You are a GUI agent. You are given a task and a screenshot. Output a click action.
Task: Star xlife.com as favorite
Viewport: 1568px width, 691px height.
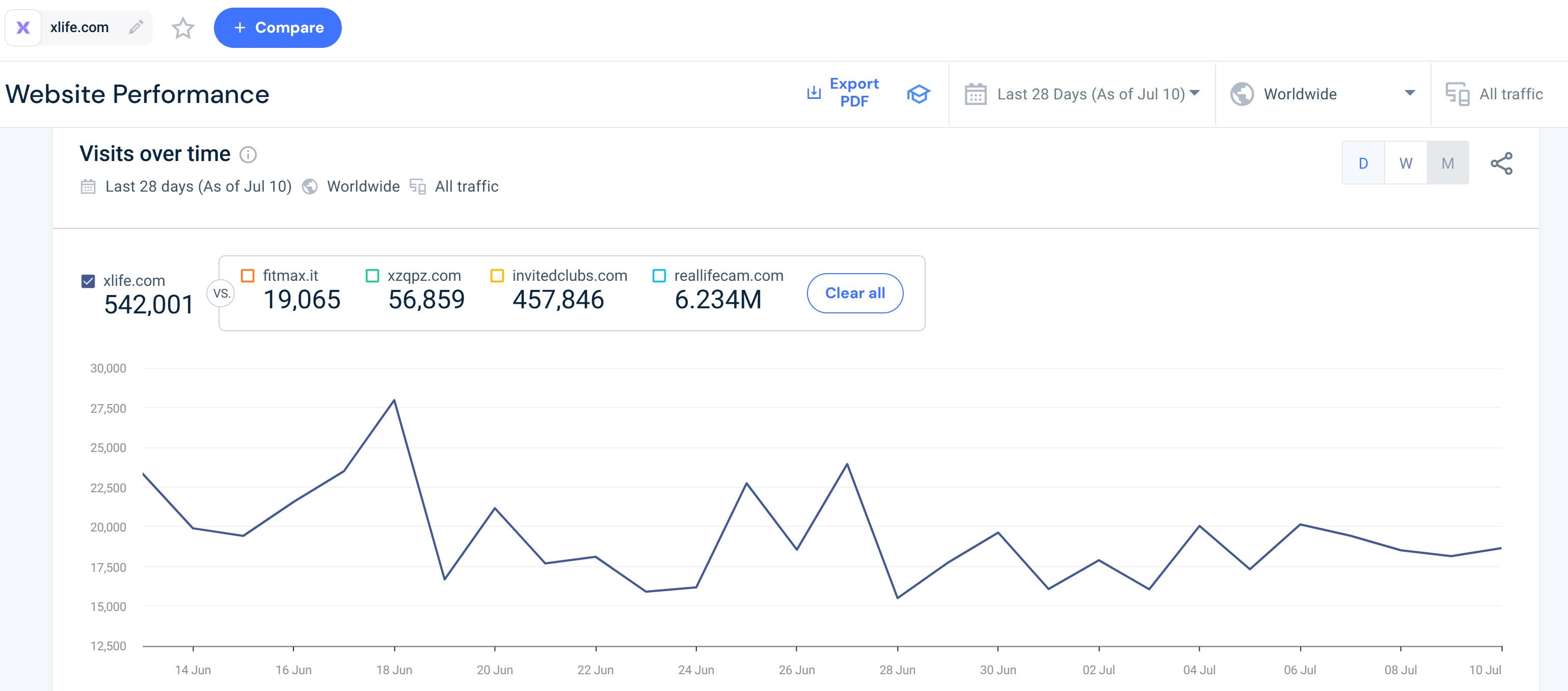[182, 28]
